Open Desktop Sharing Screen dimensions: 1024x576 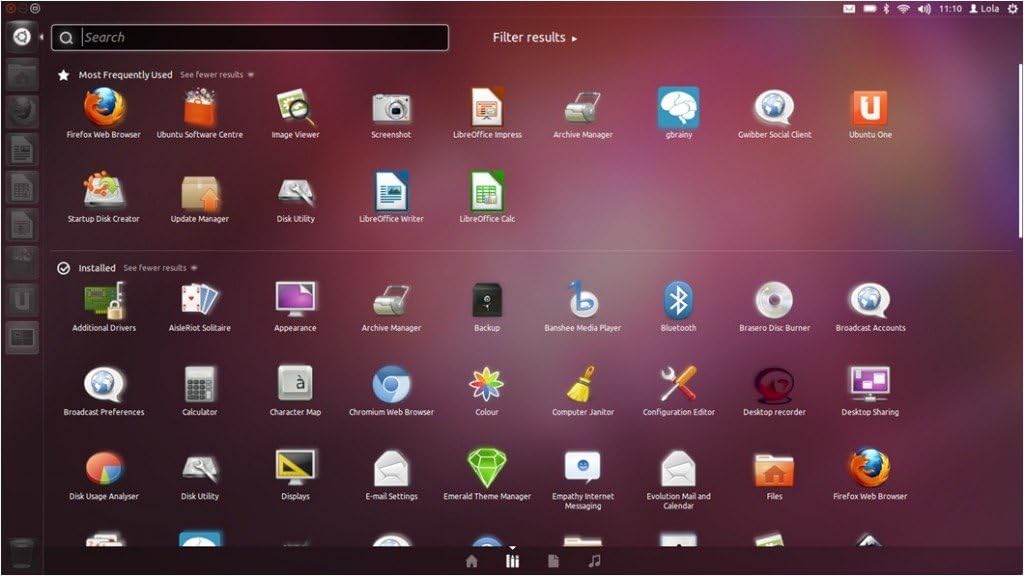pos(870,384)
